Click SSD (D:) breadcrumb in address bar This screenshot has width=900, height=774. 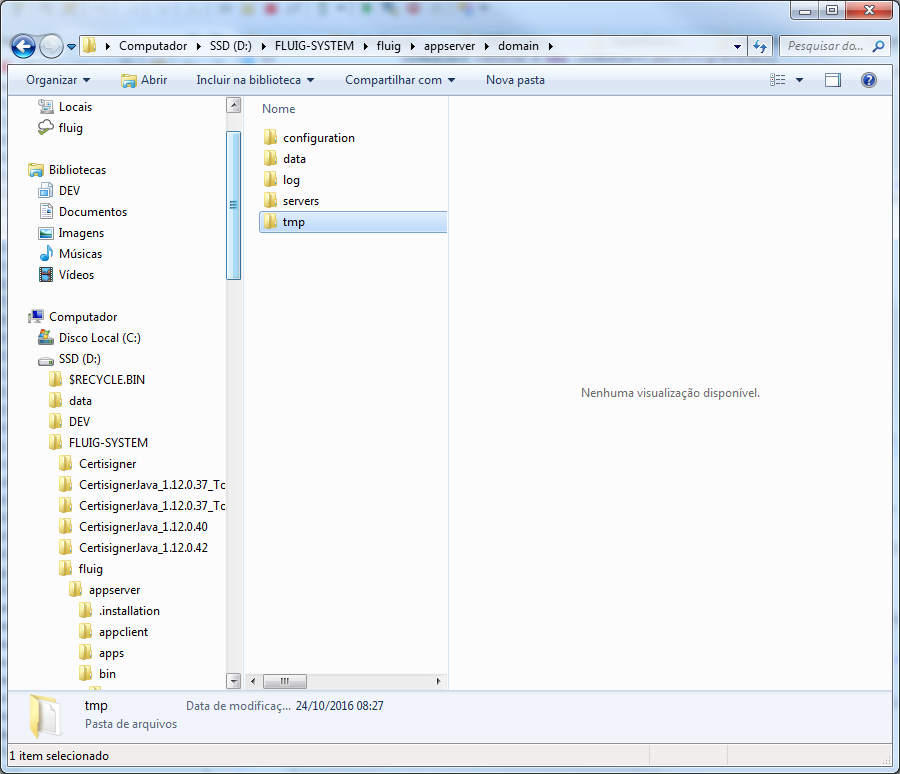[x=230, y=46]
